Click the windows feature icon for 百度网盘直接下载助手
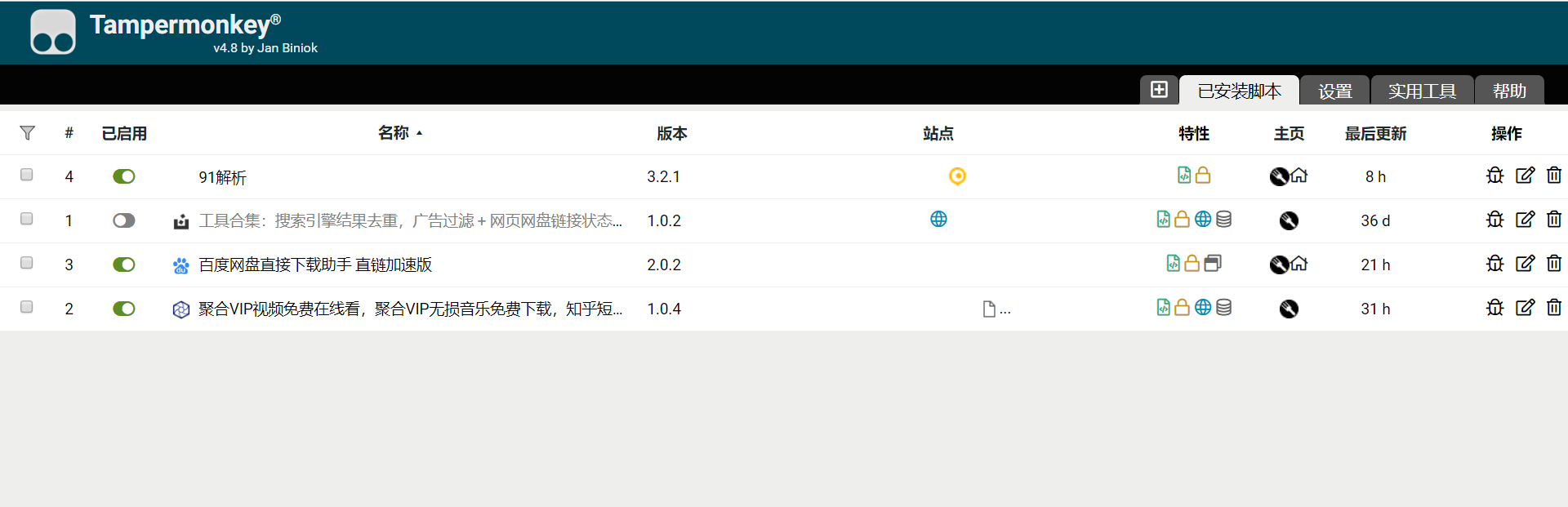The image size is (1568, 507). point(1213,263)
